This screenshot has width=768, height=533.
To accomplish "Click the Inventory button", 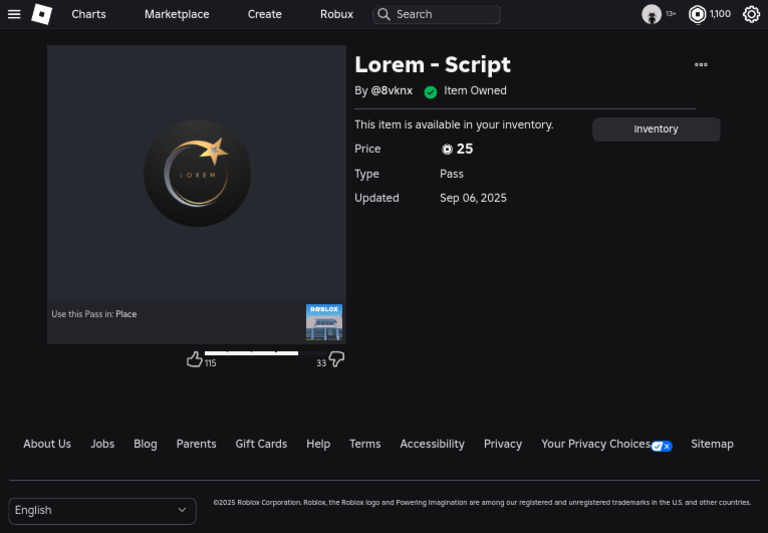I will (656, 129).
